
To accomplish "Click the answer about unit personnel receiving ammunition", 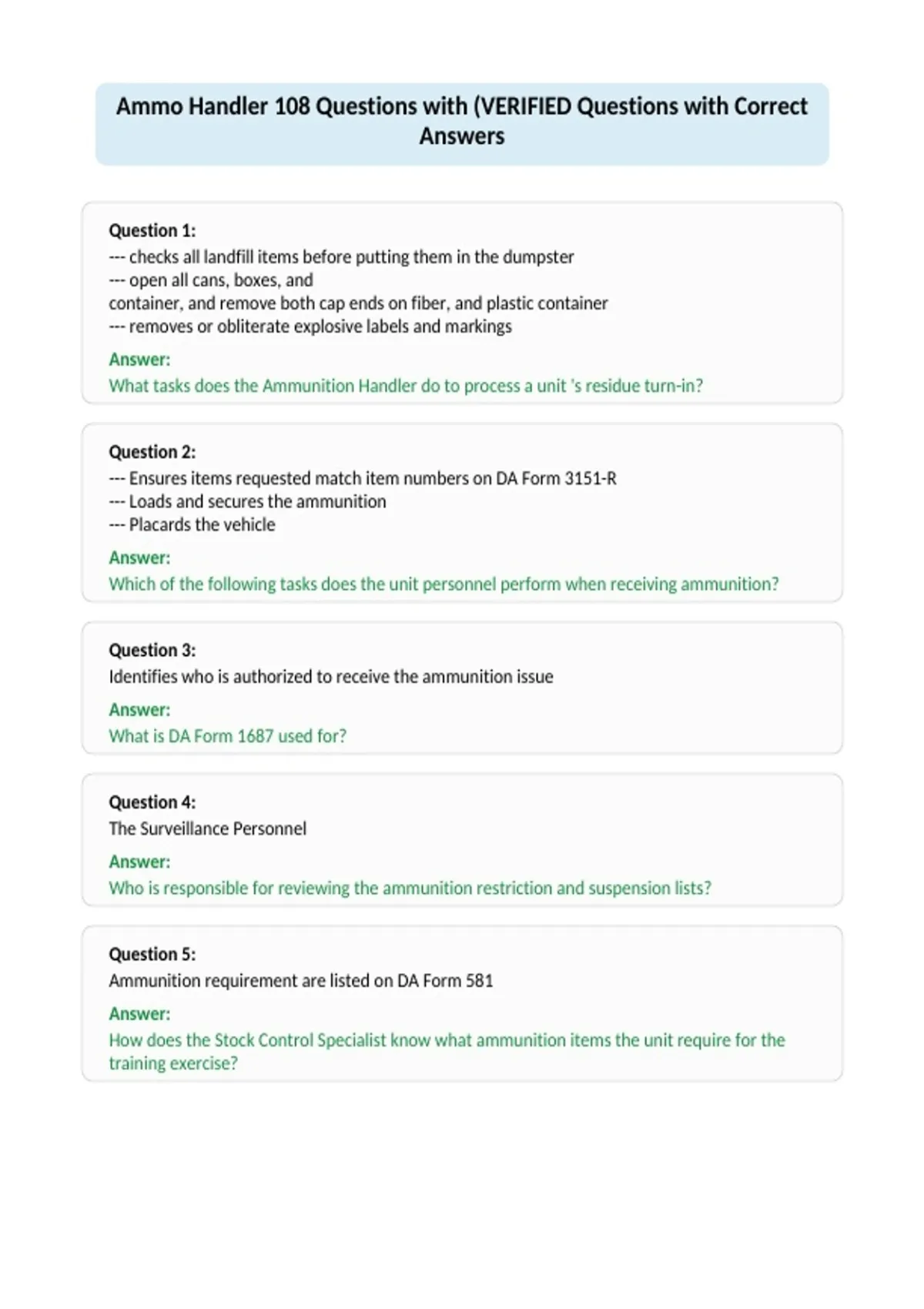I will [444, 584].
